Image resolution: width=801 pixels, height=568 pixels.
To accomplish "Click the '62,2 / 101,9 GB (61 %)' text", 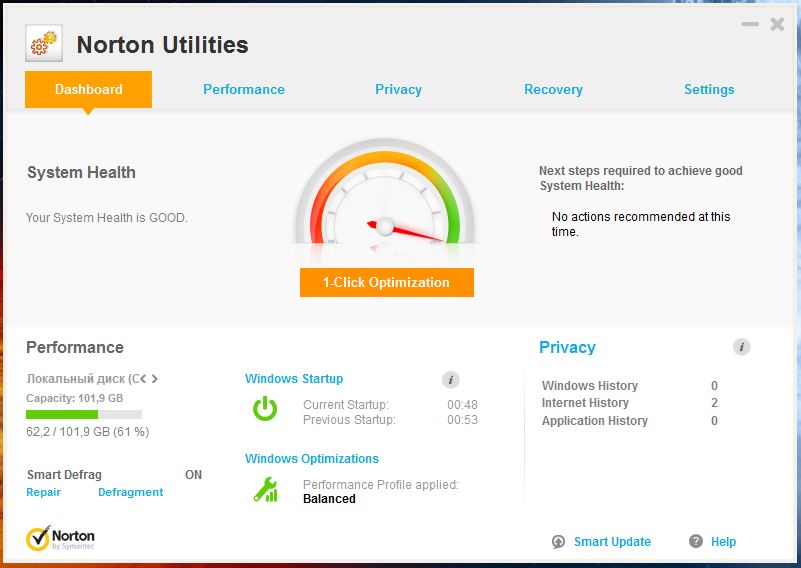I will tap(87, 432).
